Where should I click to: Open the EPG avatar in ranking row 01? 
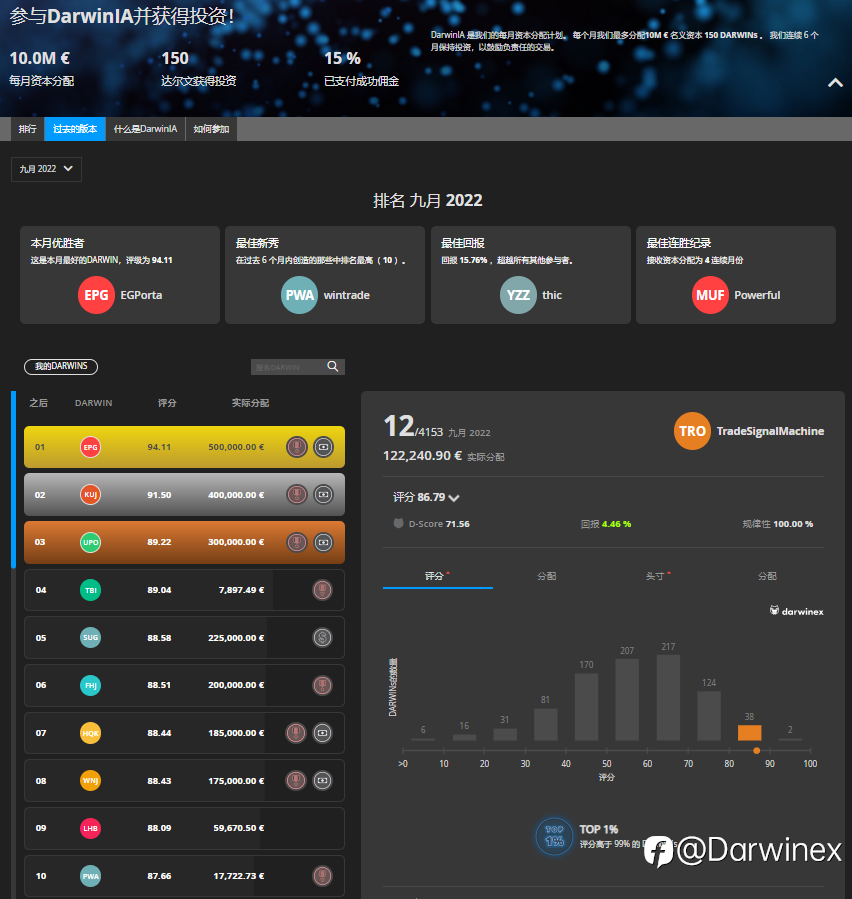click(x=91, y=447)
